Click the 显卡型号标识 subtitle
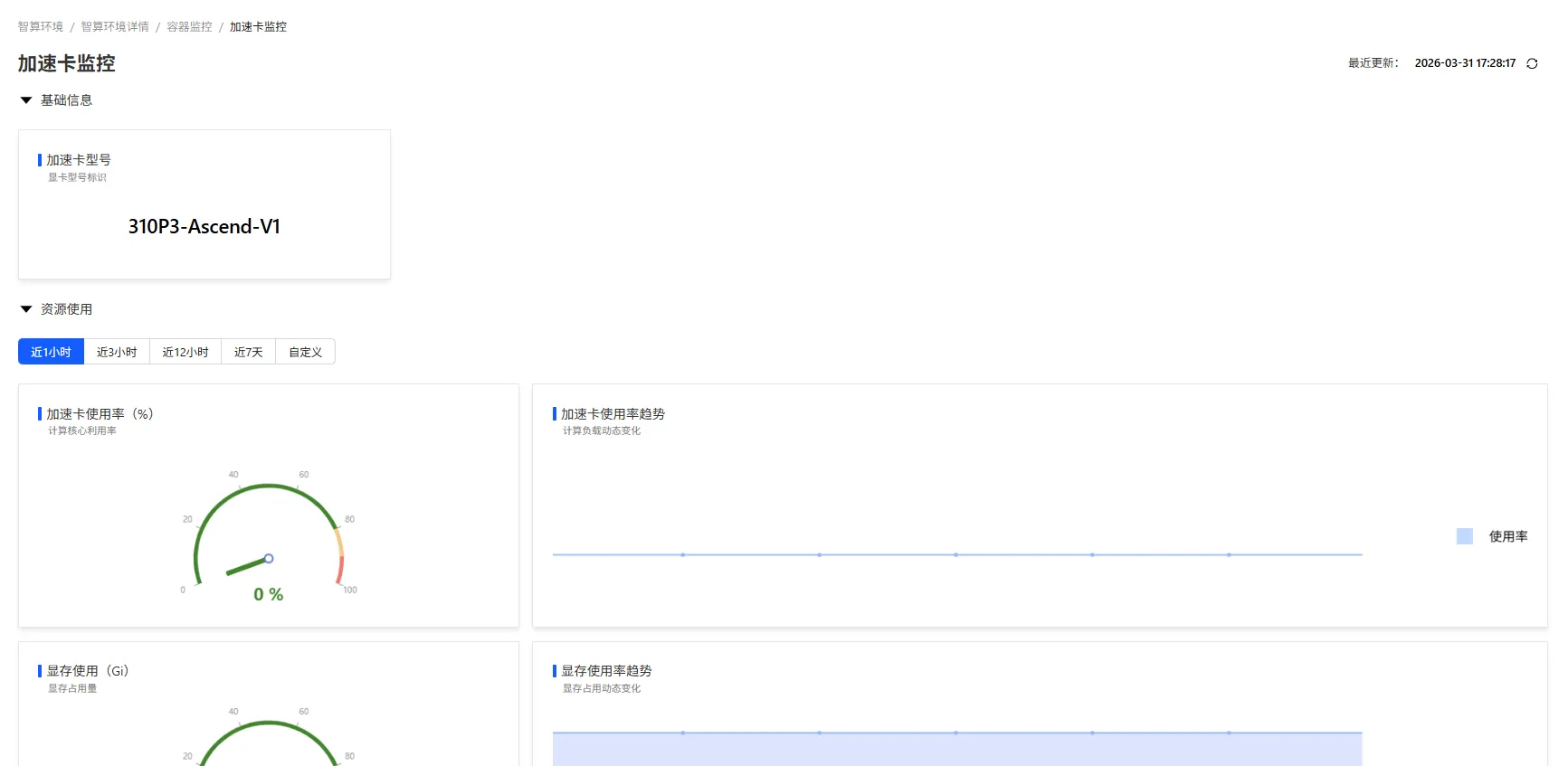This screenshot has width=1568, height=766. click(77, 177)
